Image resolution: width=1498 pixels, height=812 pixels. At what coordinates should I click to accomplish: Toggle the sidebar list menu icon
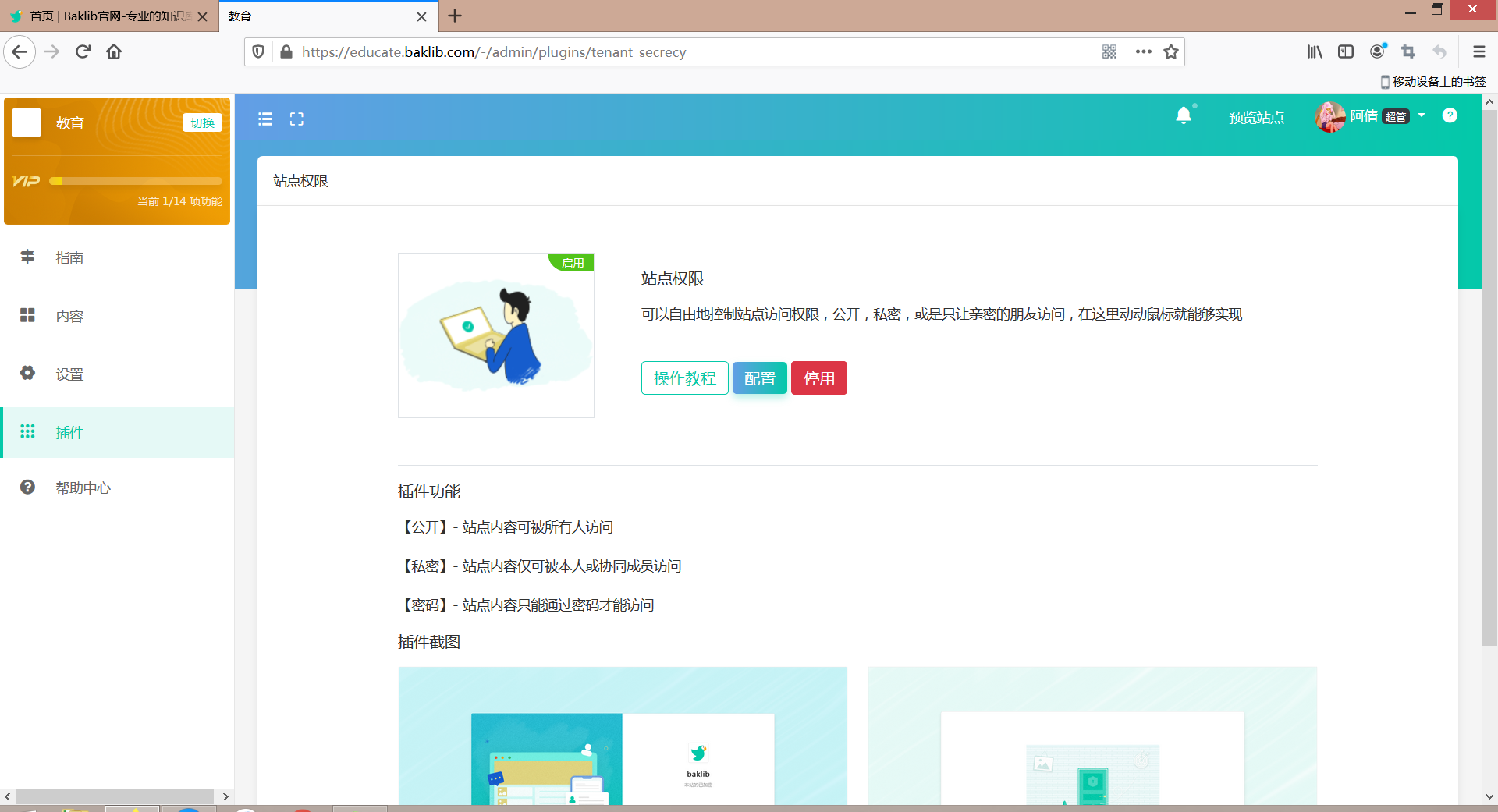[x=265, y=119]
